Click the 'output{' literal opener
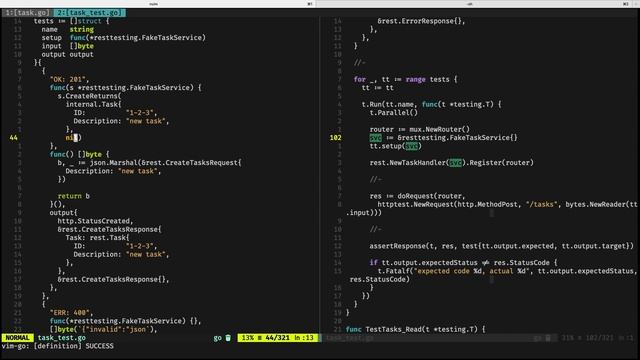Screen dimensions: 640x360 coord(63,213)
